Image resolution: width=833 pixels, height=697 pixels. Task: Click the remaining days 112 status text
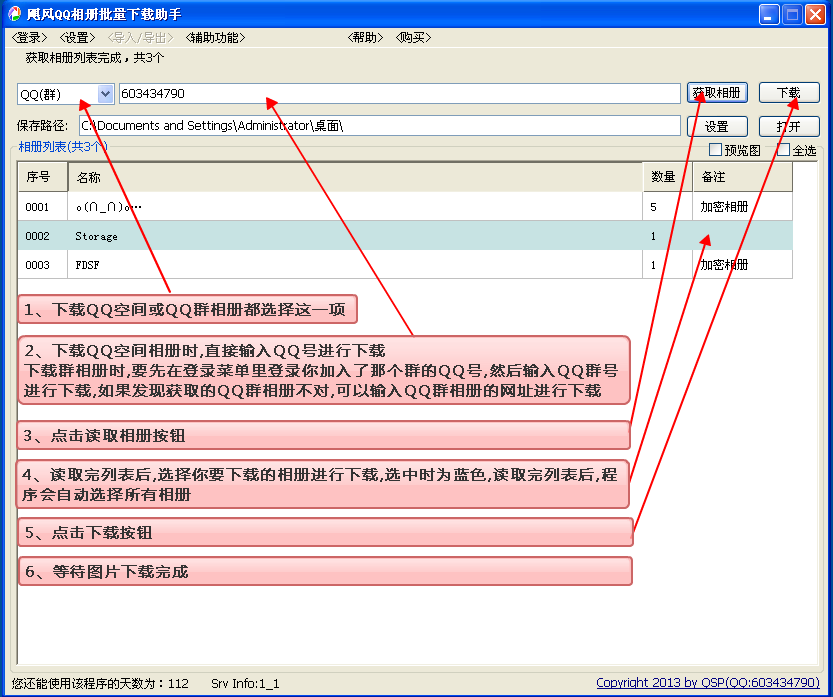[x=100, y=683]
